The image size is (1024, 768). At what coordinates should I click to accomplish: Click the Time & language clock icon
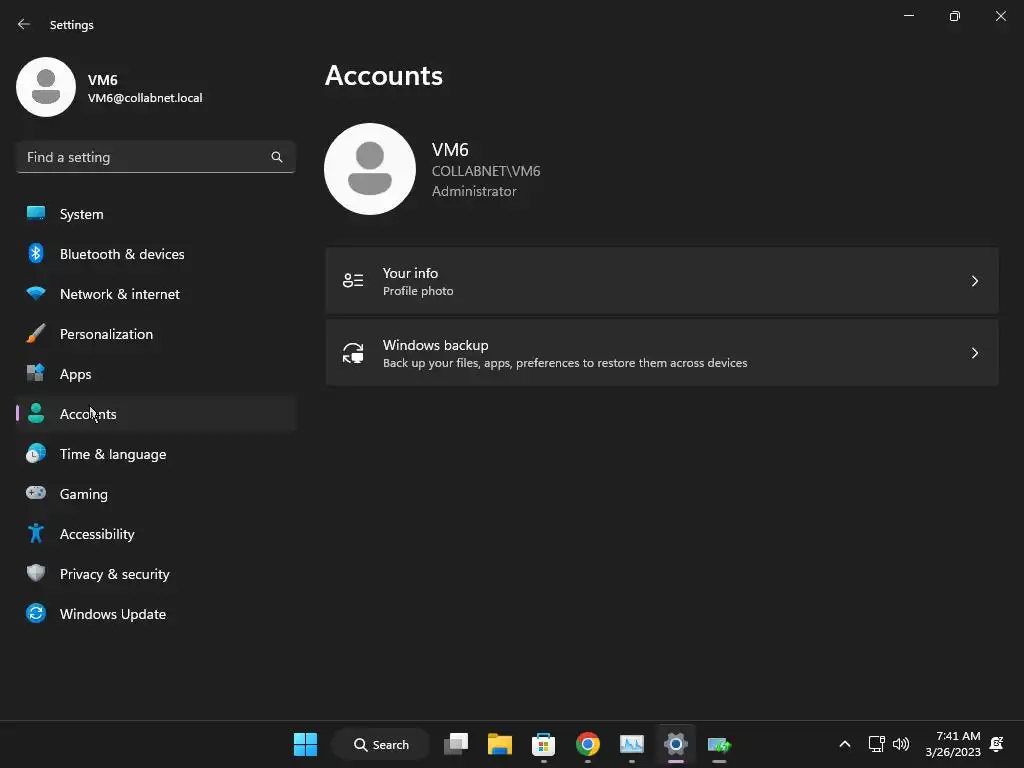pos(36,453)
